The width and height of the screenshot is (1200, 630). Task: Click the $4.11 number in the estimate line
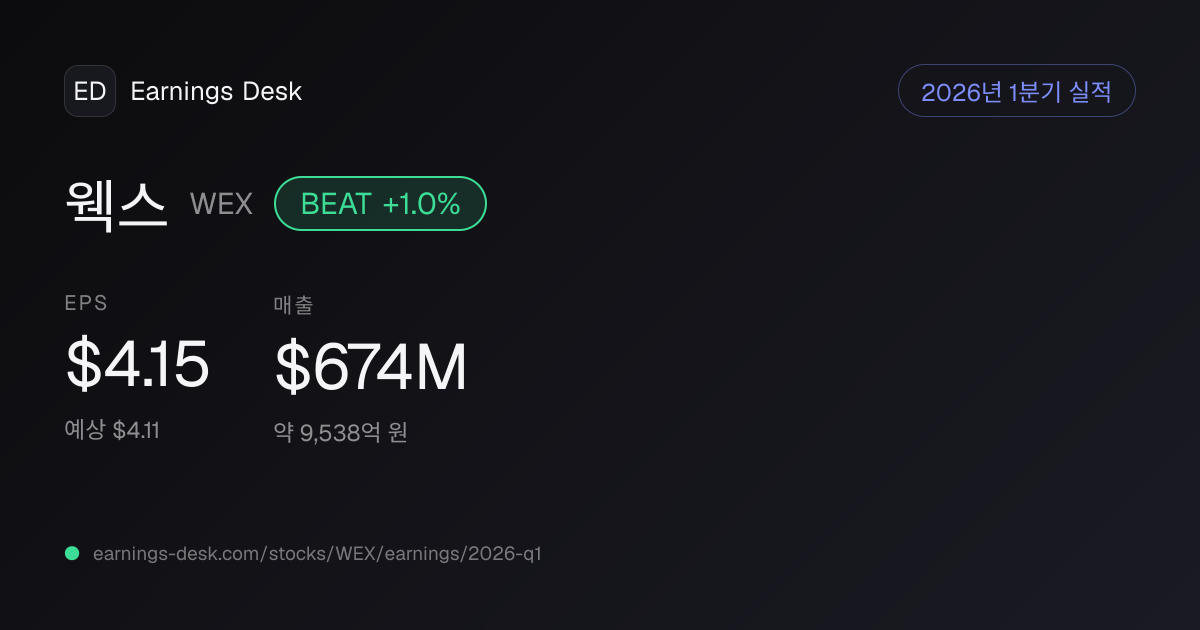click(x=136, y=430)
